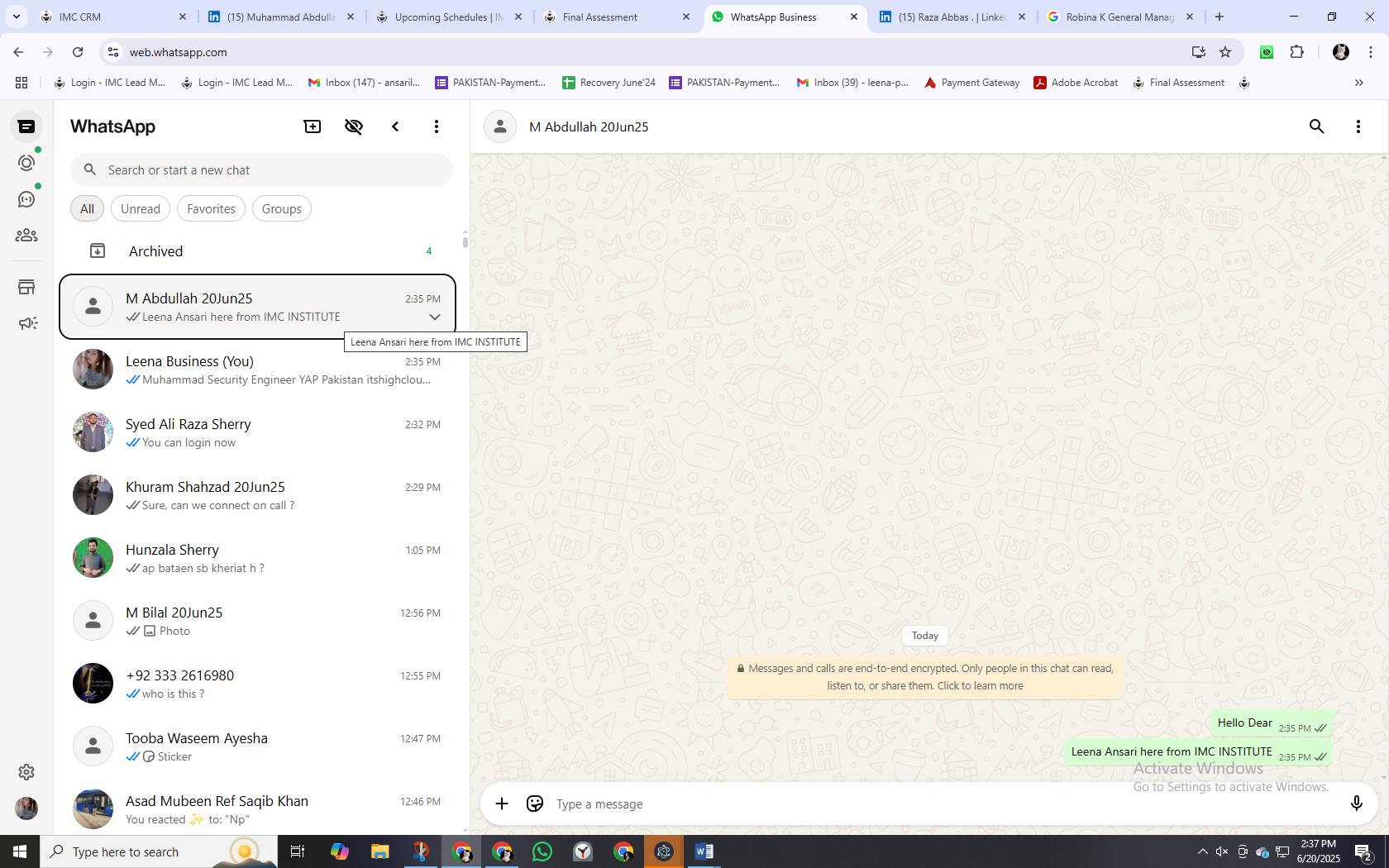Open the Chats icon in WhatsApp sidebar
This screenshot has width=1389, height=868.
pyautogui.click(x=26, y=126)
